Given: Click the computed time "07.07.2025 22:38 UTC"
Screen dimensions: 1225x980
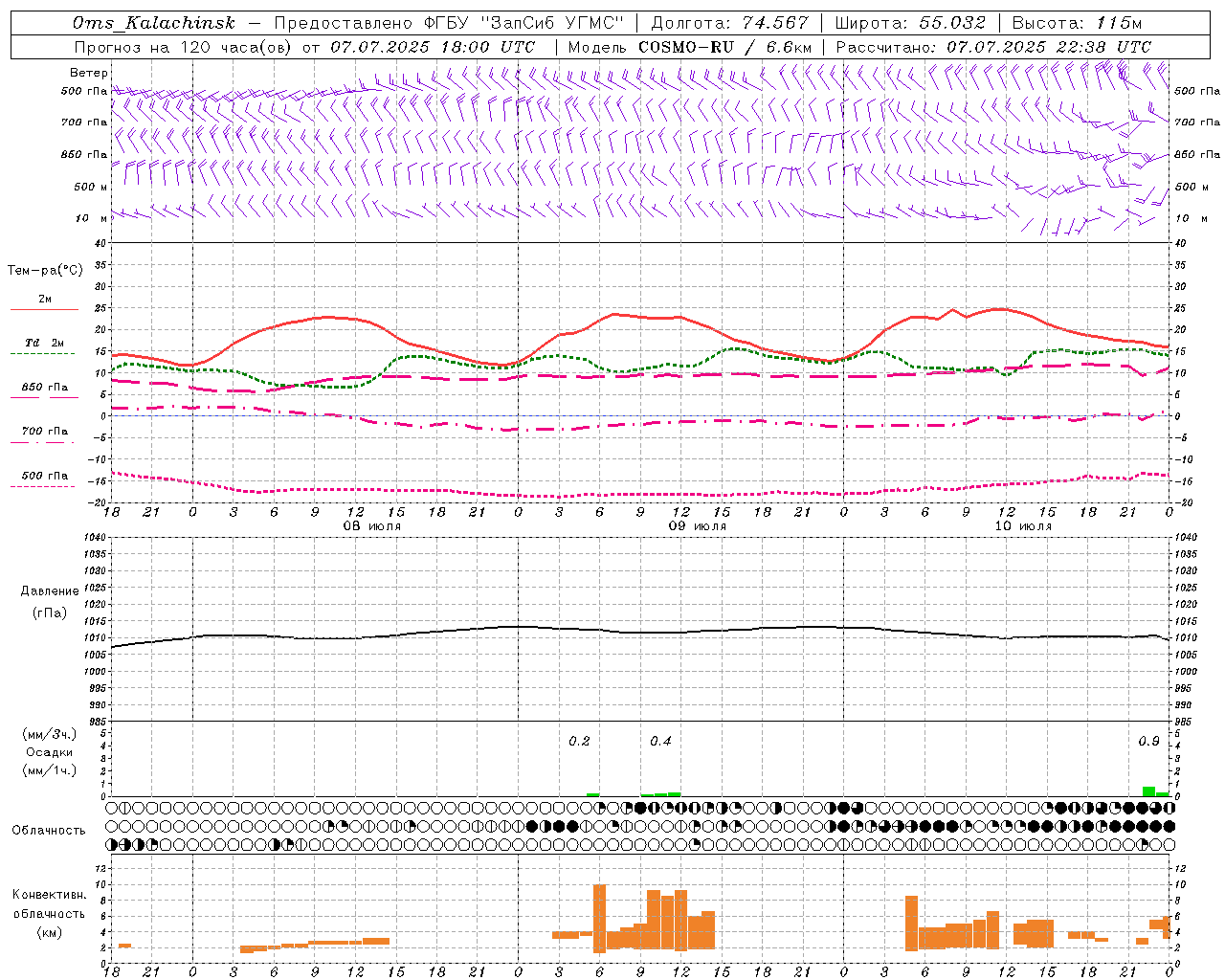Looking at the screenshot, I should coord(1049,47).
